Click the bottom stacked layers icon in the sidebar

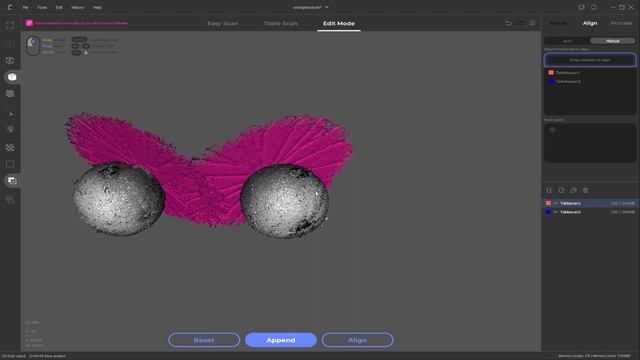[x=10, y=200]
